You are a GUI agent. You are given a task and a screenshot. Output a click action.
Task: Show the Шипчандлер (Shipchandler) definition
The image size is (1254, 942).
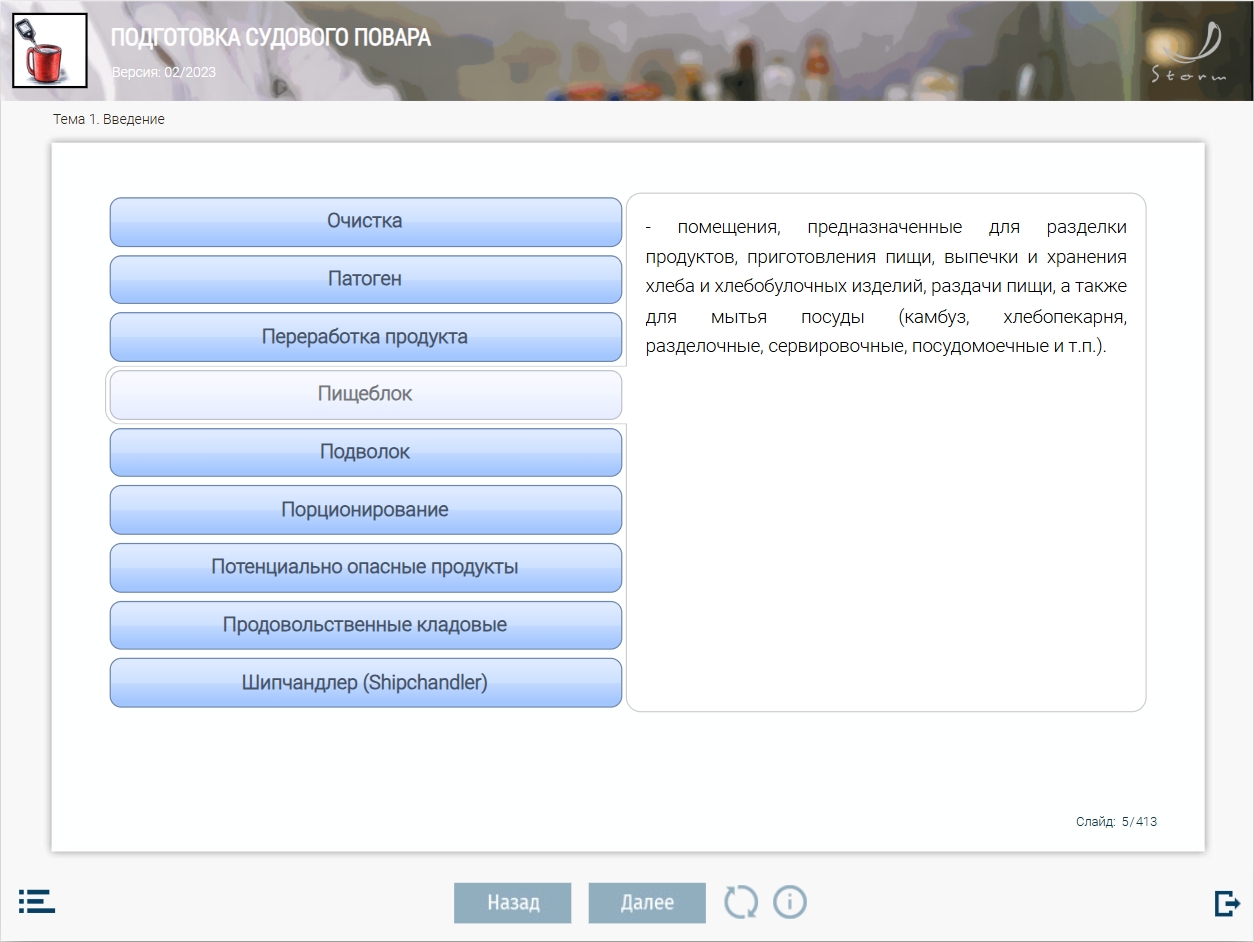pos(365,683)
